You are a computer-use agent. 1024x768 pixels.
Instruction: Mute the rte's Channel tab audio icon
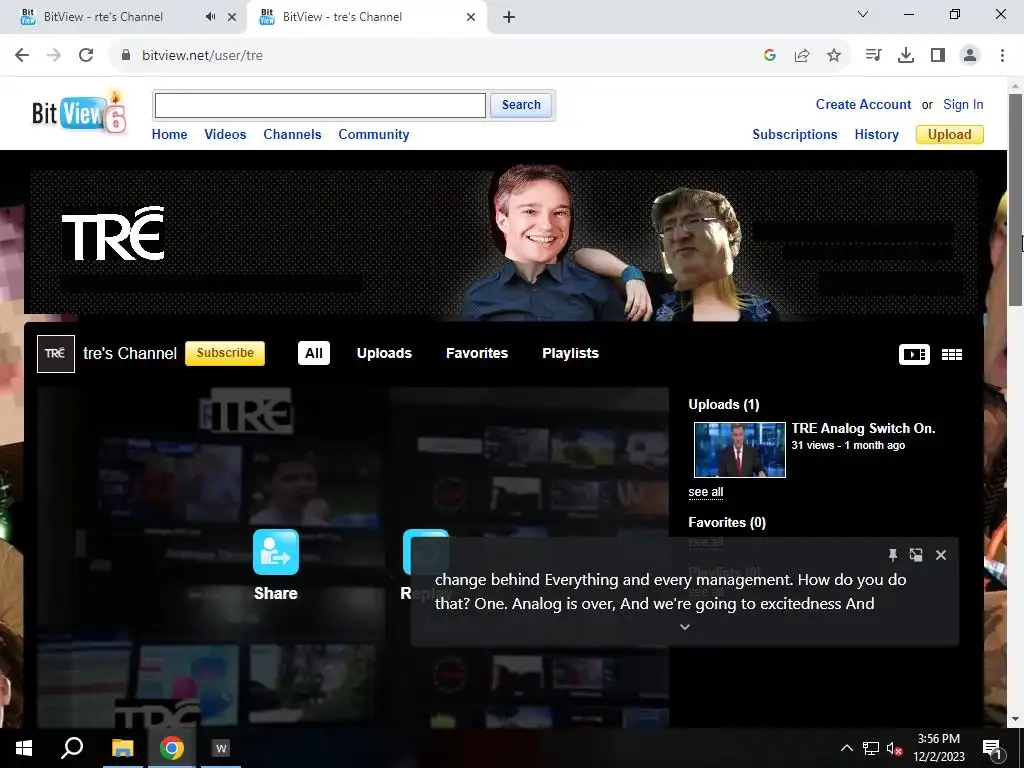click(210, 17)
